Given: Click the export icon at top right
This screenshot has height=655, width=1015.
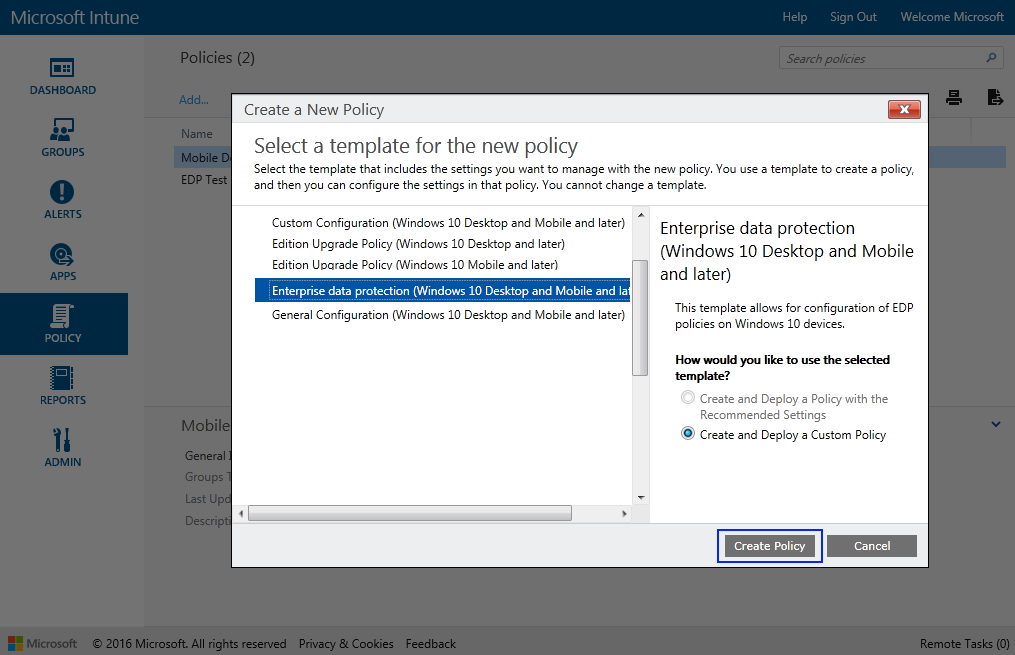Looking at the screenshot, I should (x=995, y=97).
